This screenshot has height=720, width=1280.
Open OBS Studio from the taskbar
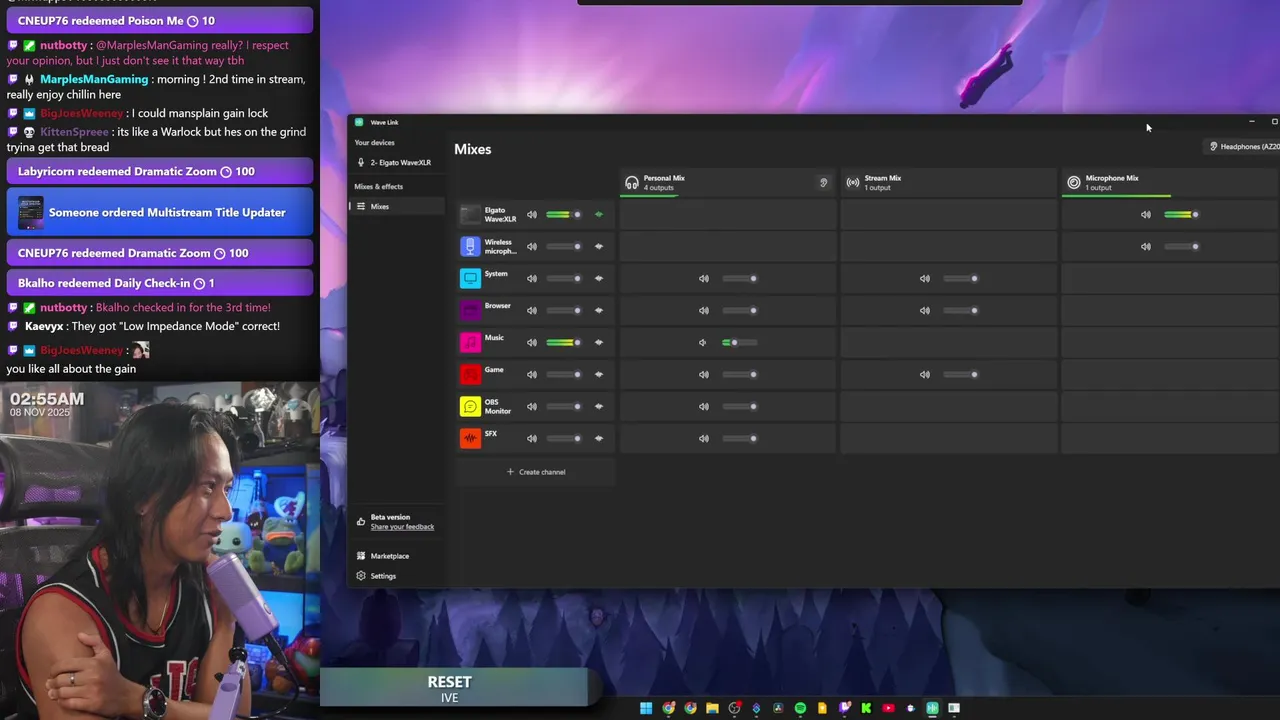pyautogui.click(x=734, y=708)
